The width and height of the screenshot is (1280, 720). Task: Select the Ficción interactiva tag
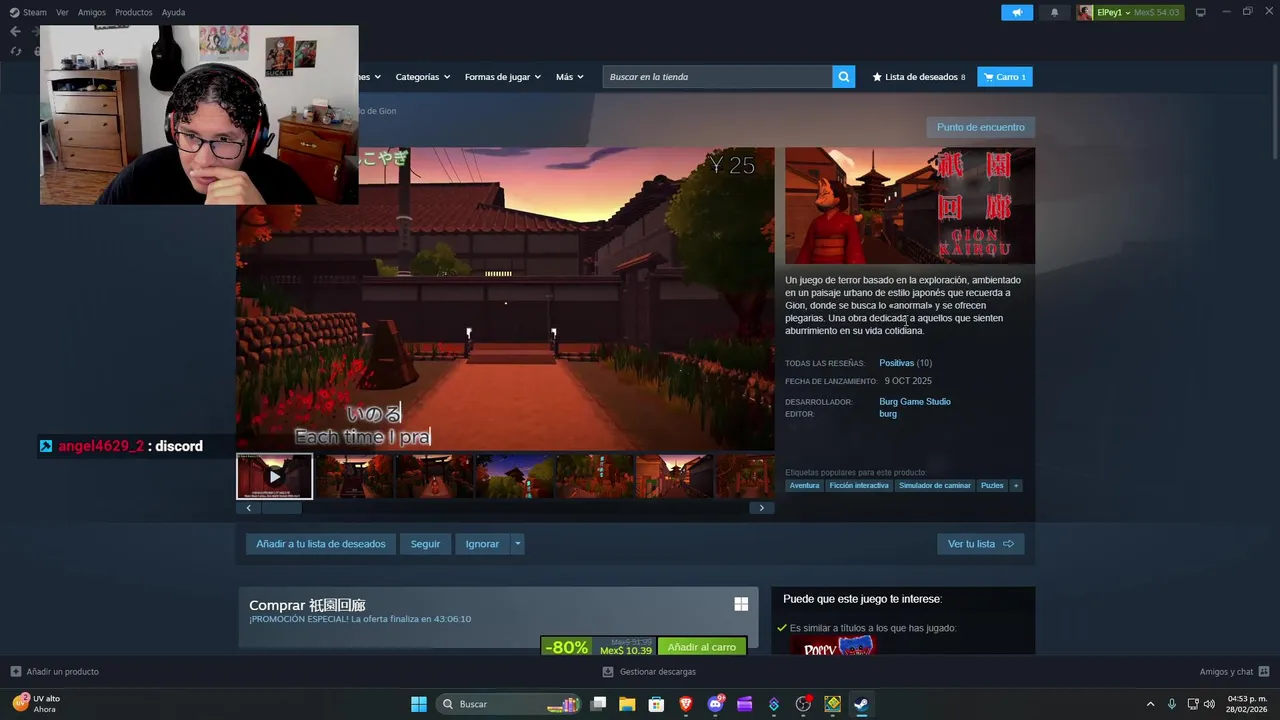859,486
